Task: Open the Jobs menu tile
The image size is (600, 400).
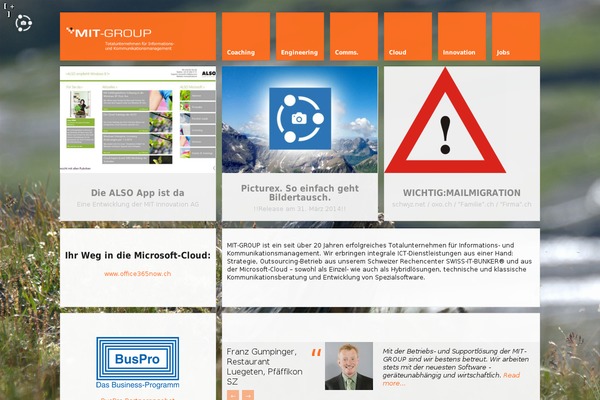Action: point(515,36)
